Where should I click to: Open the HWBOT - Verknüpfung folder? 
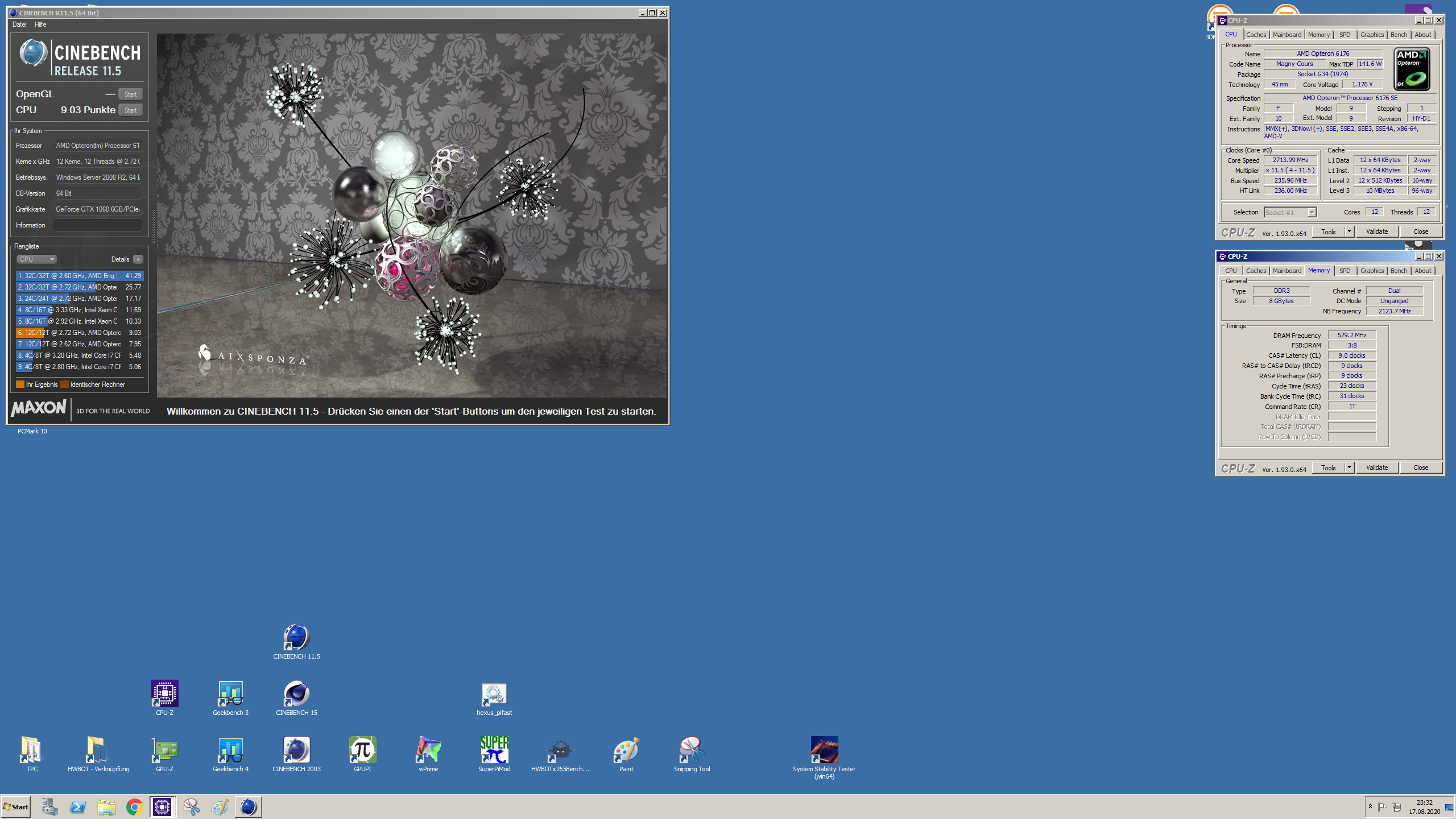click(x=98, y=754)
